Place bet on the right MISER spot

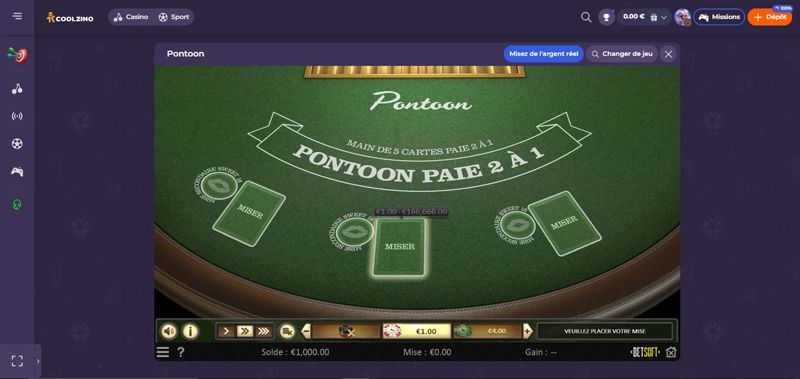(x=564, y=223)
